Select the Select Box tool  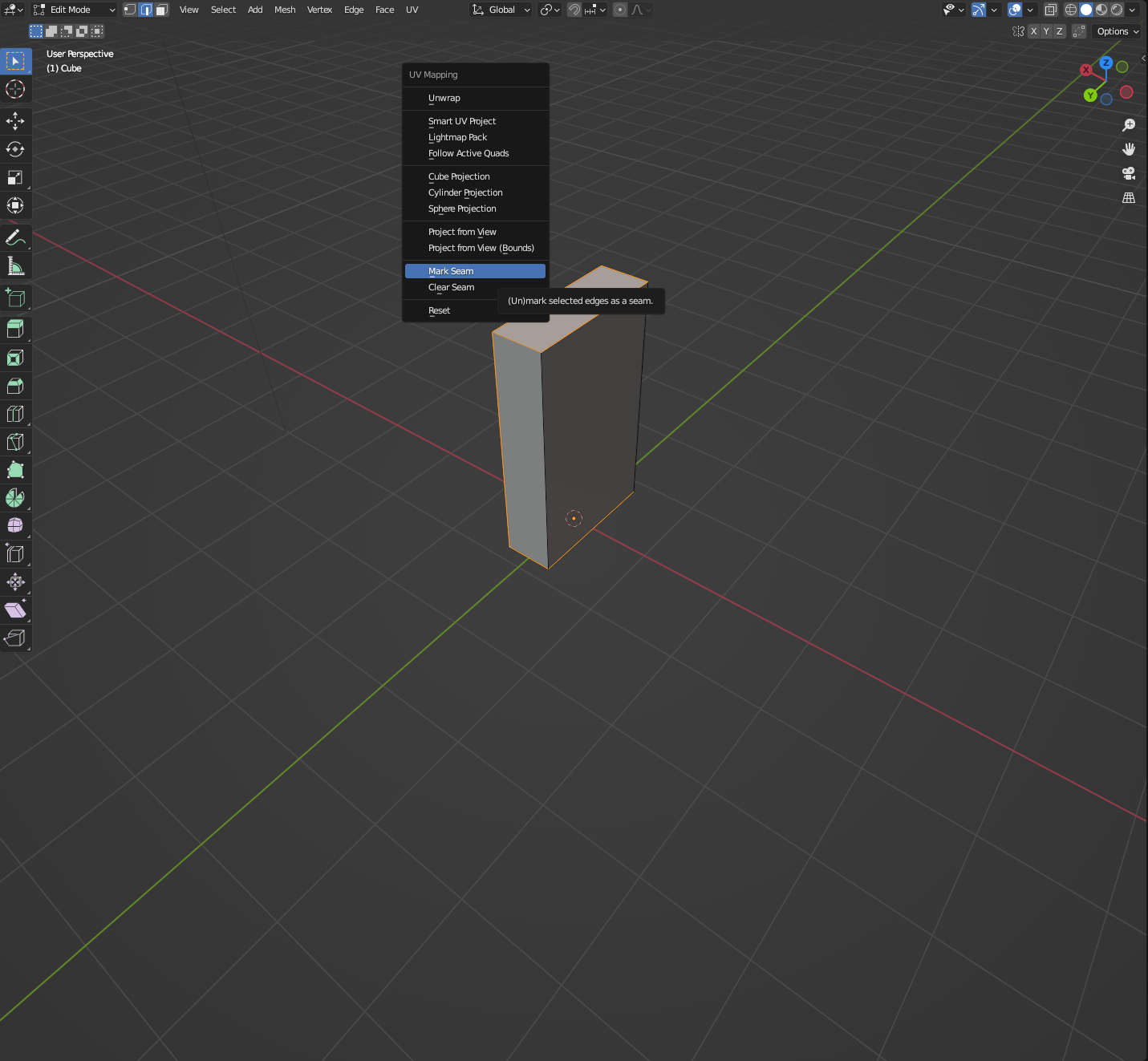click(x=15, y=61)
